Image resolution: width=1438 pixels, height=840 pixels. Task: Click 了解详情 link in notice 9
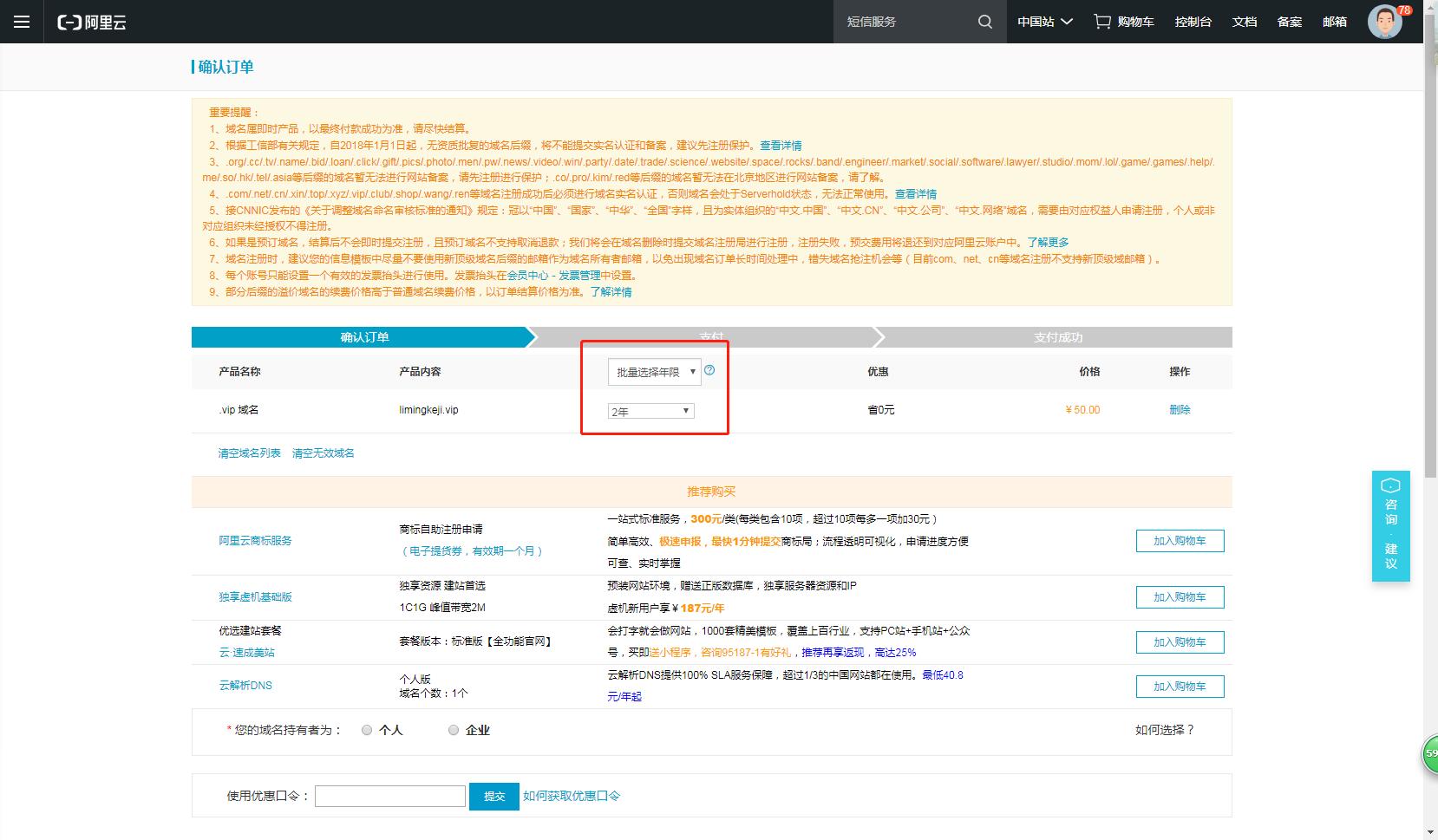[611, 292]
